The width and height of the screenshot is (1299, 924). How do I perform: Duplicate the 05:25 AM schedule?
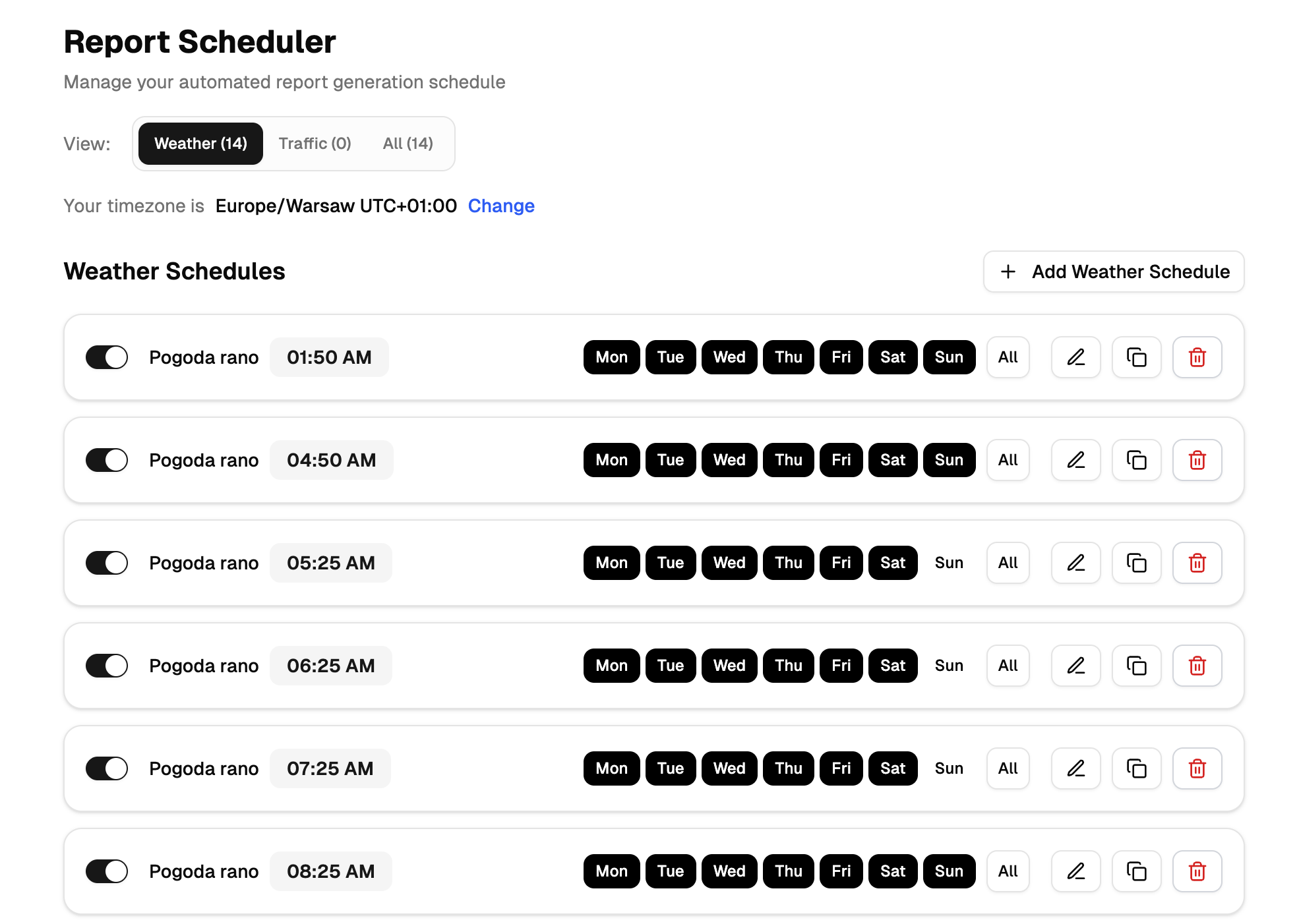(x=1136, y=563)
